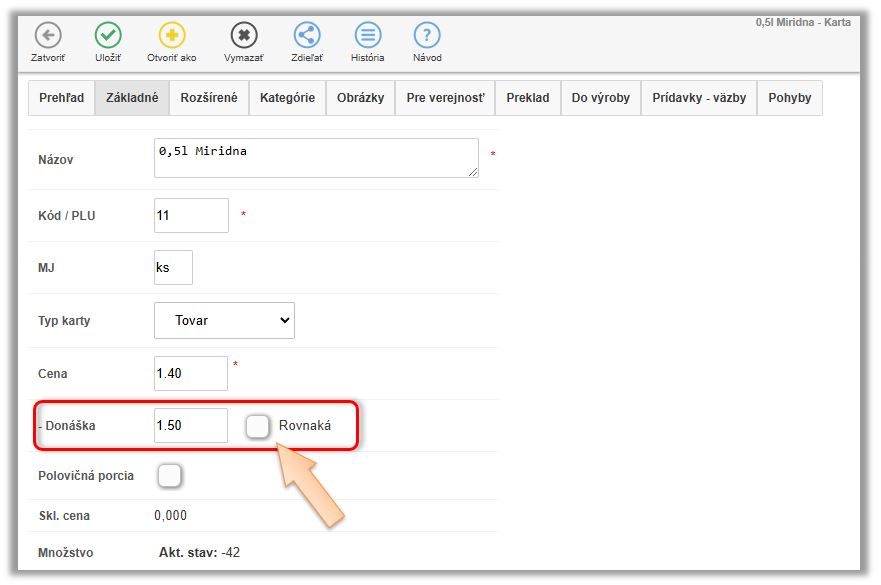Share the card via Zdieľať icon
Viewport: 881px width, 585px height.
pyautogui.click(x=307, y=36)
